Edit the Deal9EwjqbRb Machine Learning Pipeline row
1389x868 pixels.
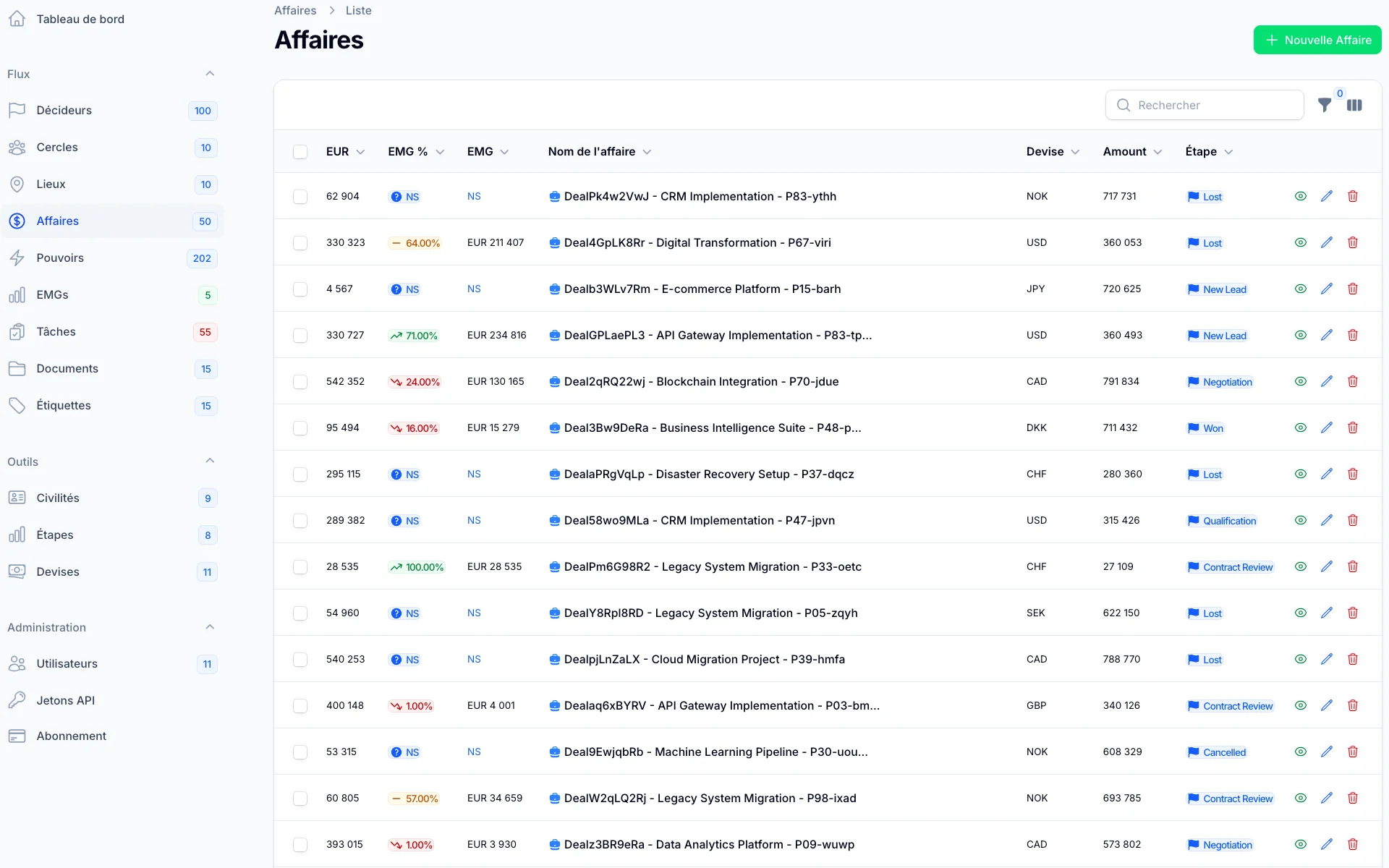(1326, 752)
